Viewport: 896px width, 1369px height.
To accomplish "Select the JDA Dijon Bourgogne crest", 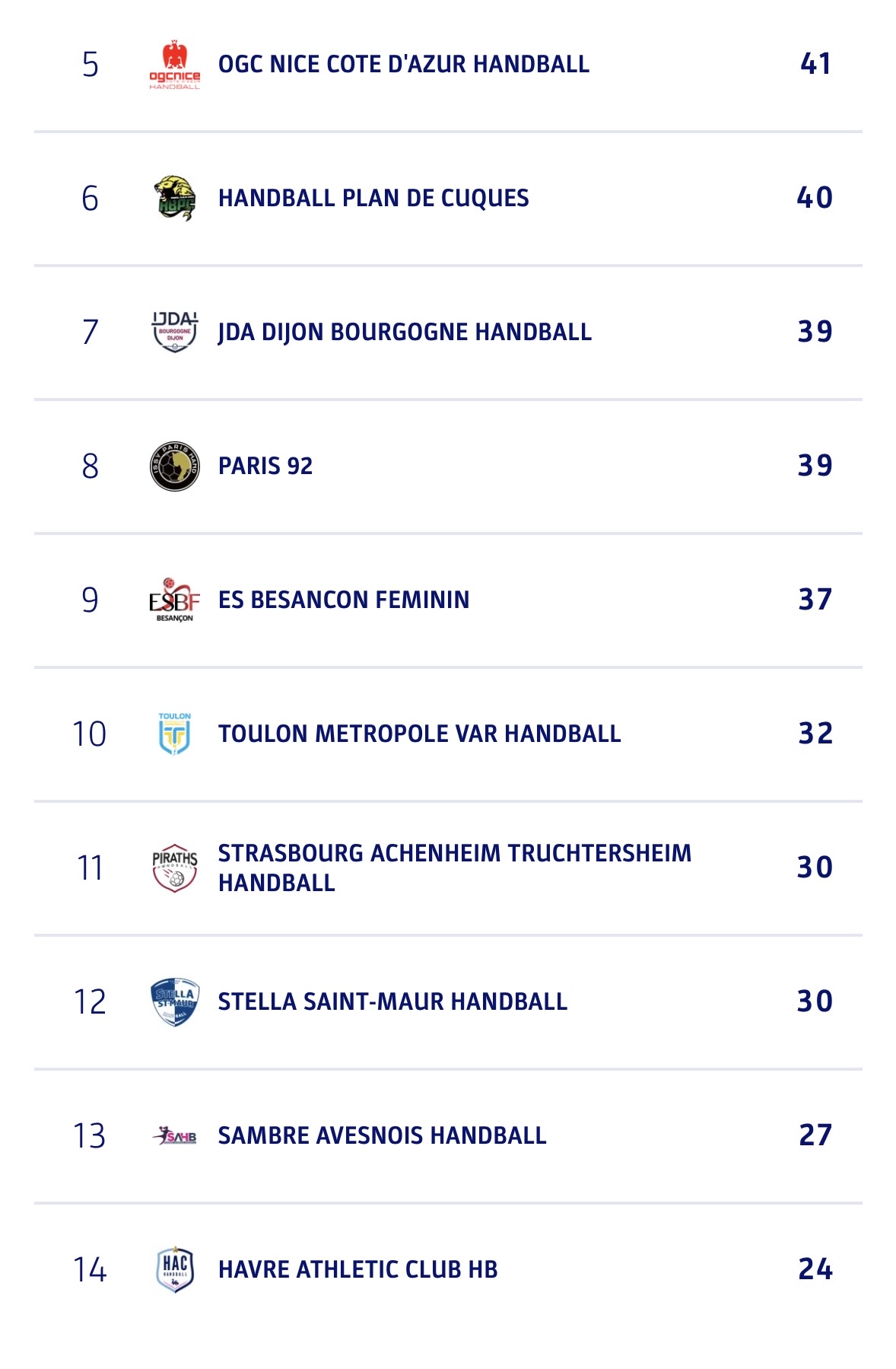I will (174, 332).
